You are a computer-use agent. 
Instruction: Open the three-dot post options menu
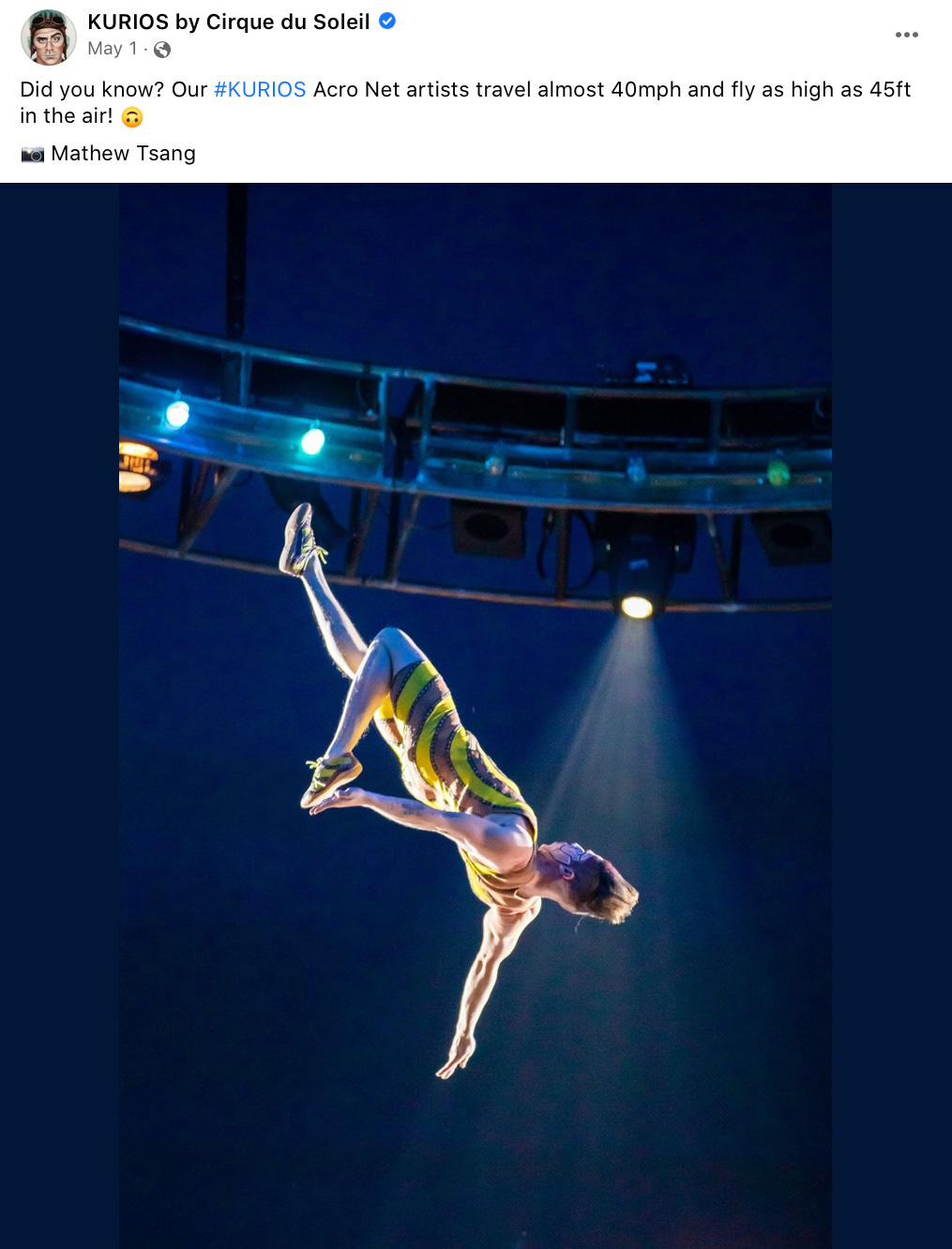[907, 35]
